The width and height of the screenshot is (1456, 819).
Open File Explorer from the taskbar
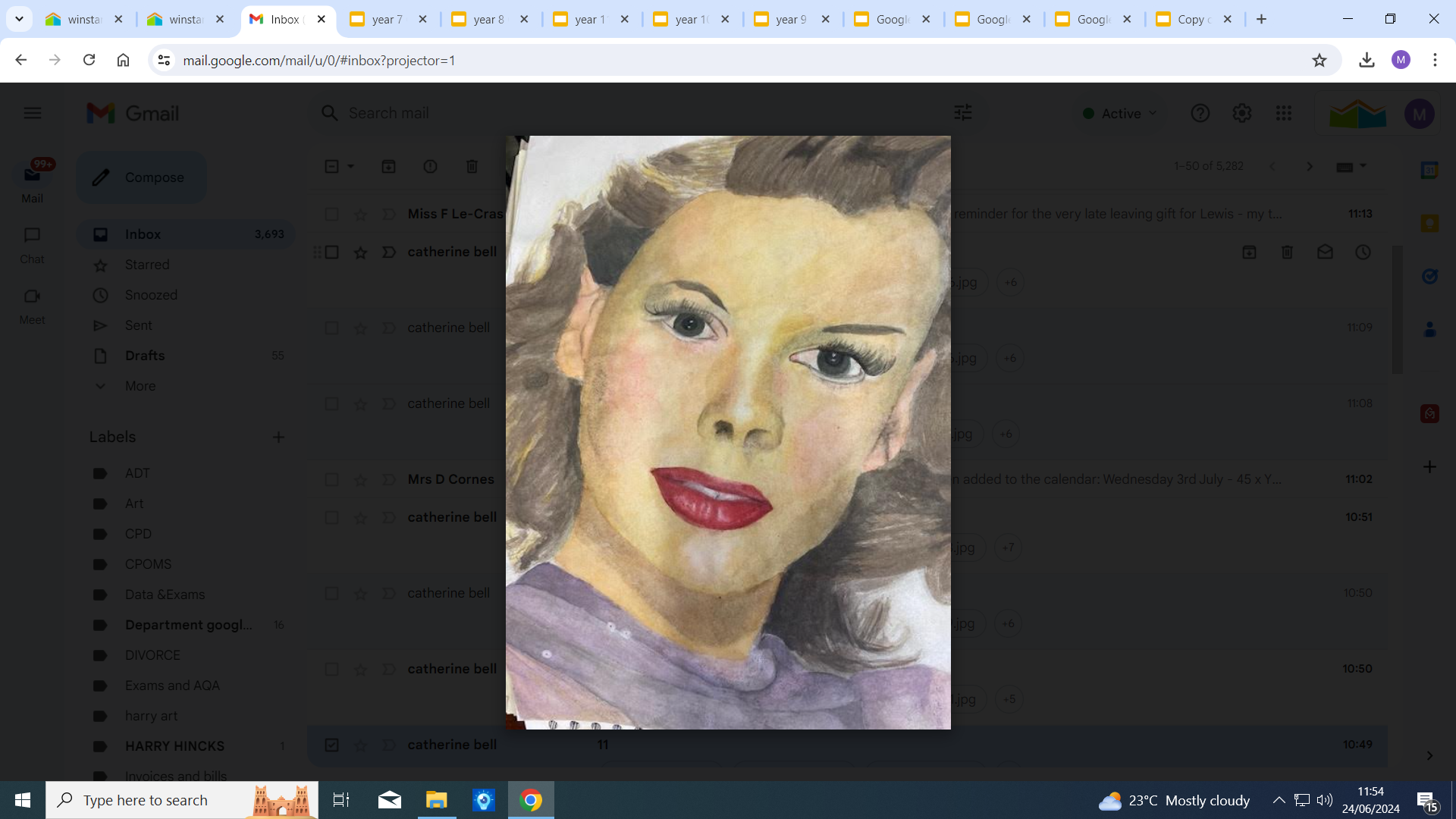coord(437,800)
